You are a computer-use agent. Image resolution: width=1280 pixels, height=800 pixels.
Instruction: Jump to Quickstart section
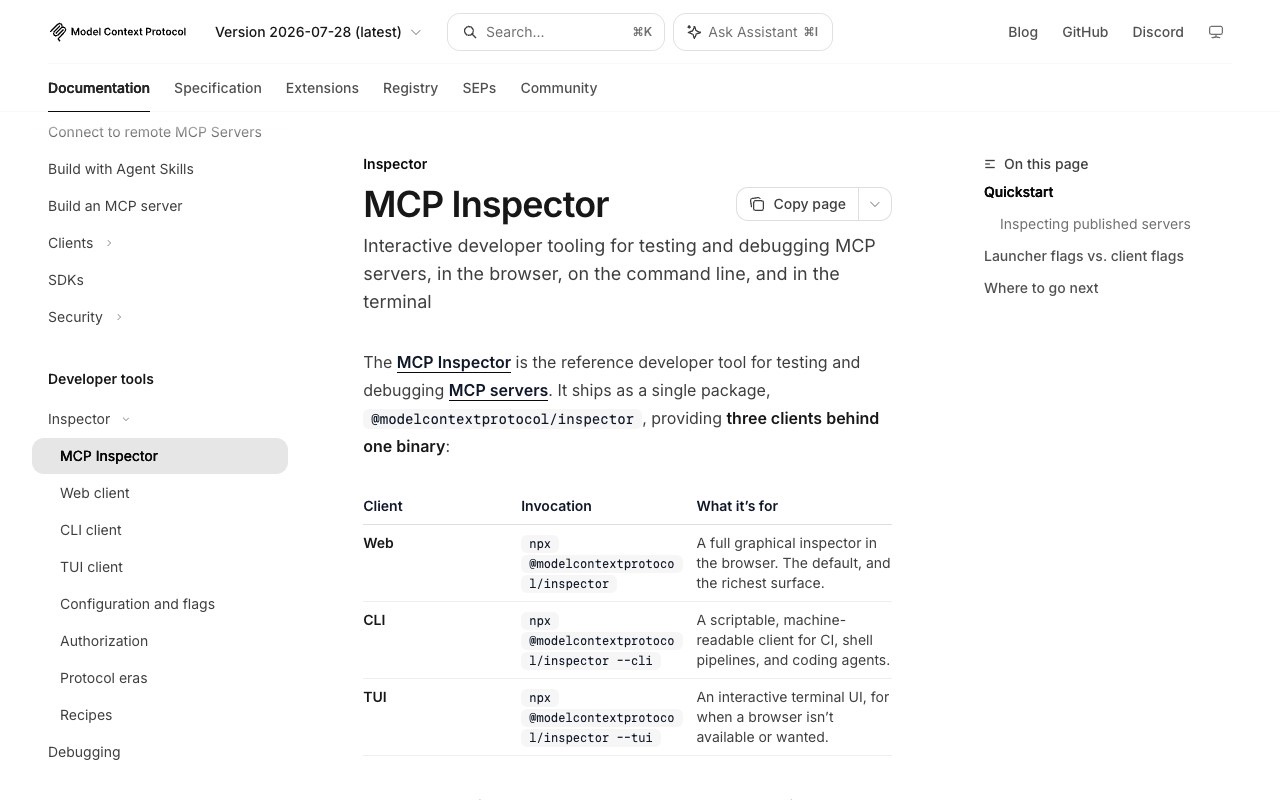pyautogui.click(x=1018, y=192)
